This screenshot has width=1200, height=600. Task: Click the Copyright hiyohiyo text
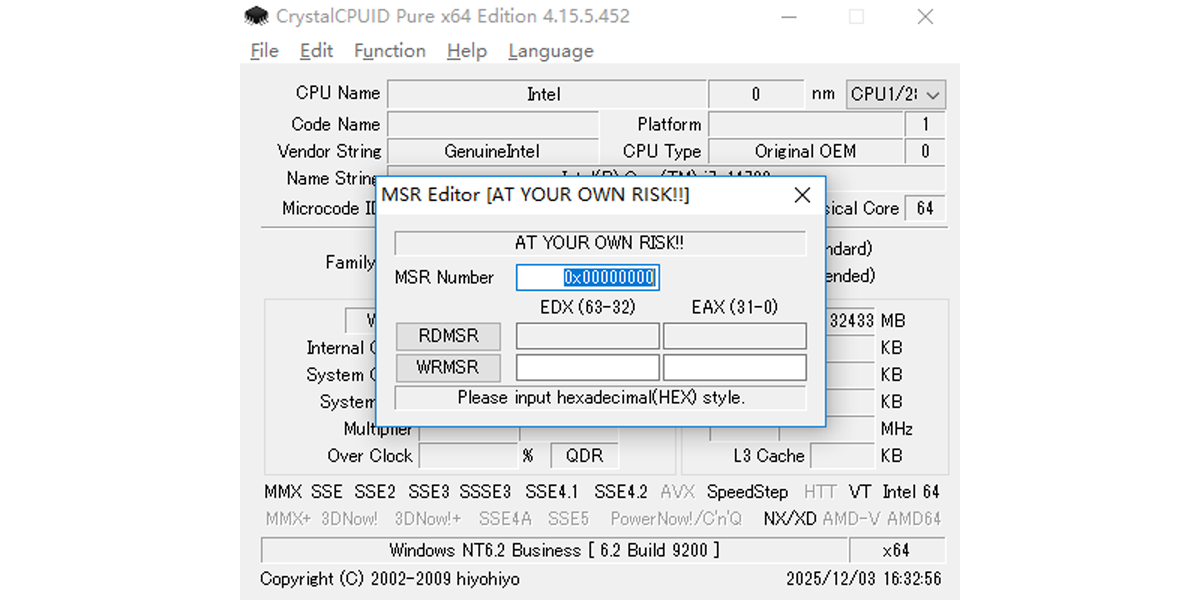390,579
